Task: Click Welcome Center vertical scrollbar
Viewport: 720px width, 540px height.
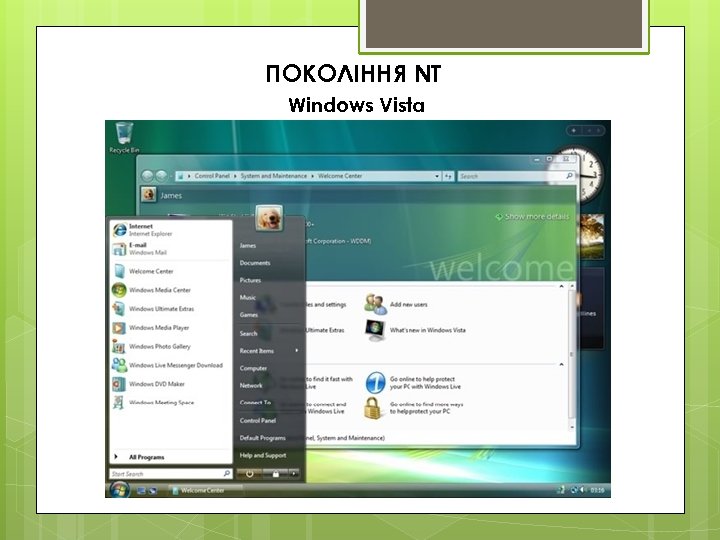Action: click(572, 356)
